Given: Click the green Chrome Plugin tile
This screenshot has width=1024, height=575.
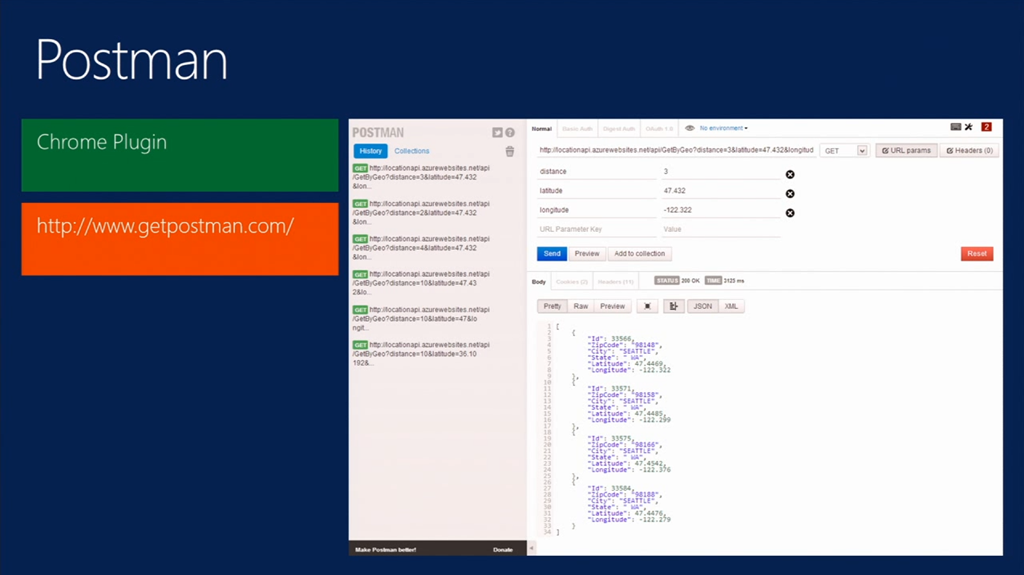Looking at the screenshot, I should coord(180,155).
